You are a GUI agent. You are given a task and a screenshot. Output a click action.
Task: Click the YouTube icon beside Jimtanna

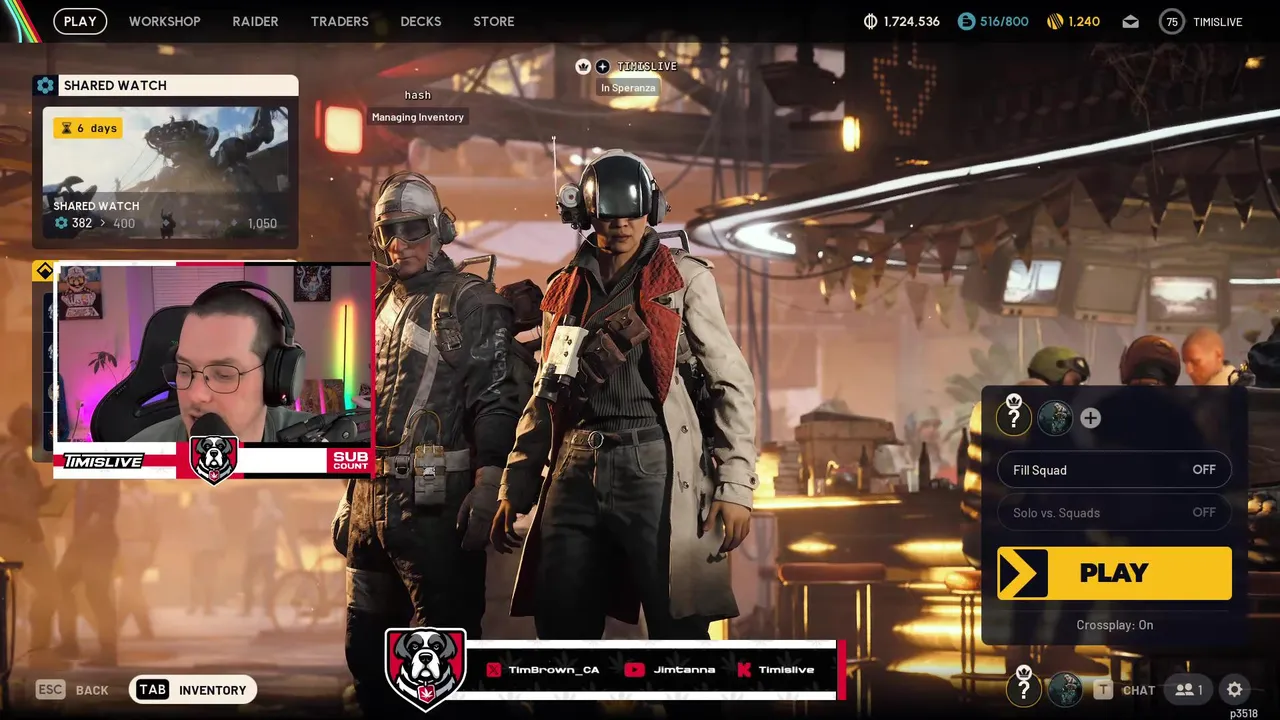click(634, 670)
